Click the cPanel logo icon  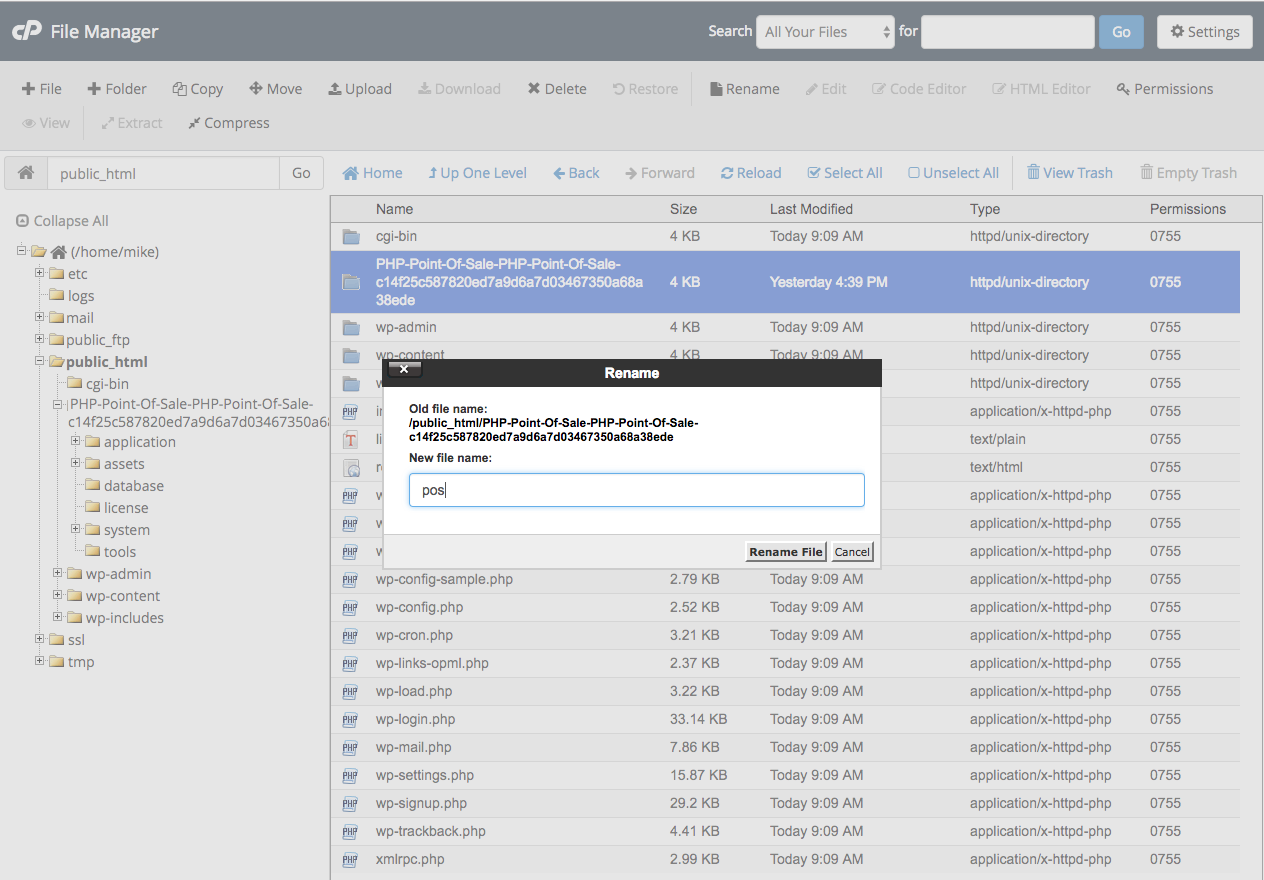point(26,31)
